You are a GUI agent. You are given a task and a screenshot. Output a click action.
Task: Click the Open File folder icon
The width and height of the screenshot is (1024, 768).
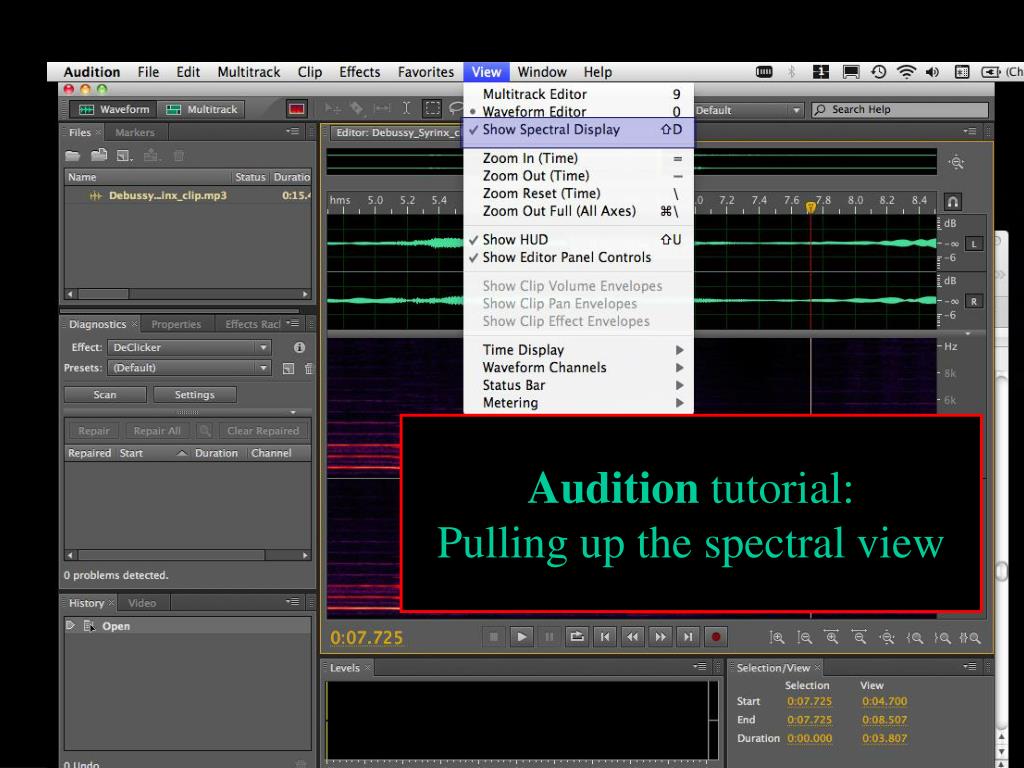click(x=73, y=155)
